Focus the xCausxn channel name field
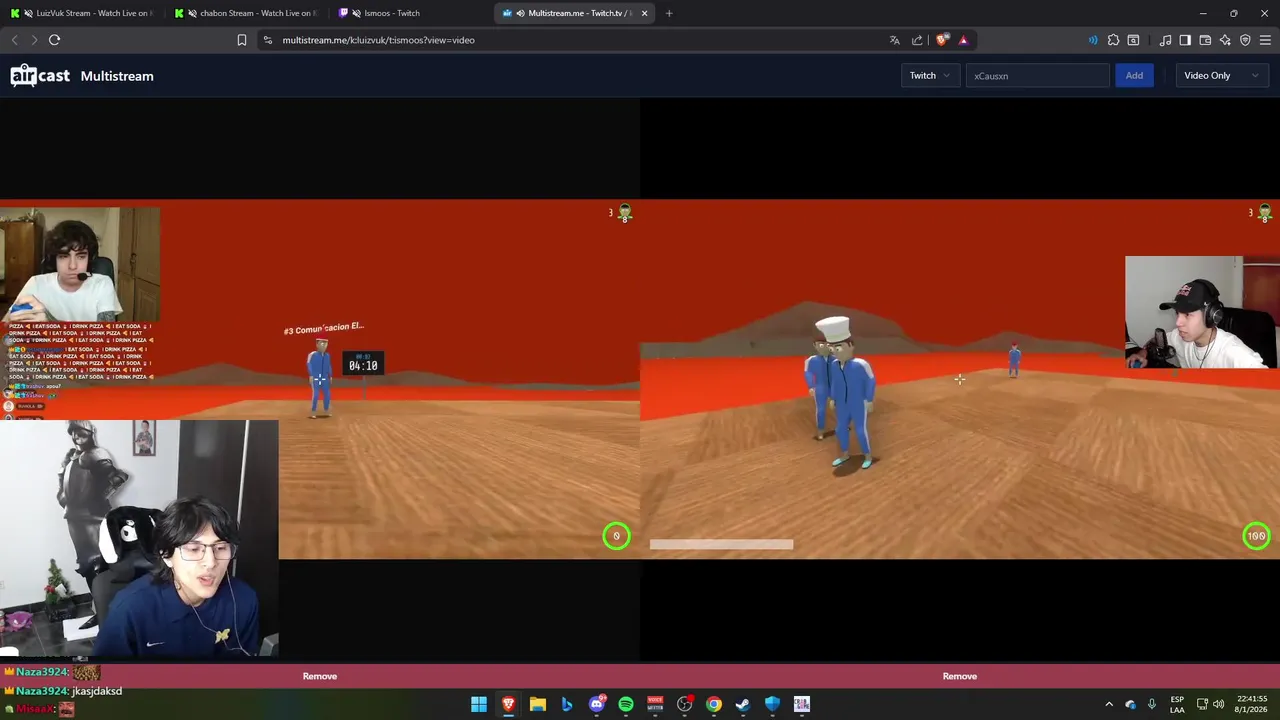Screen dimensions: 1280x720 [x=1037, y=75]
